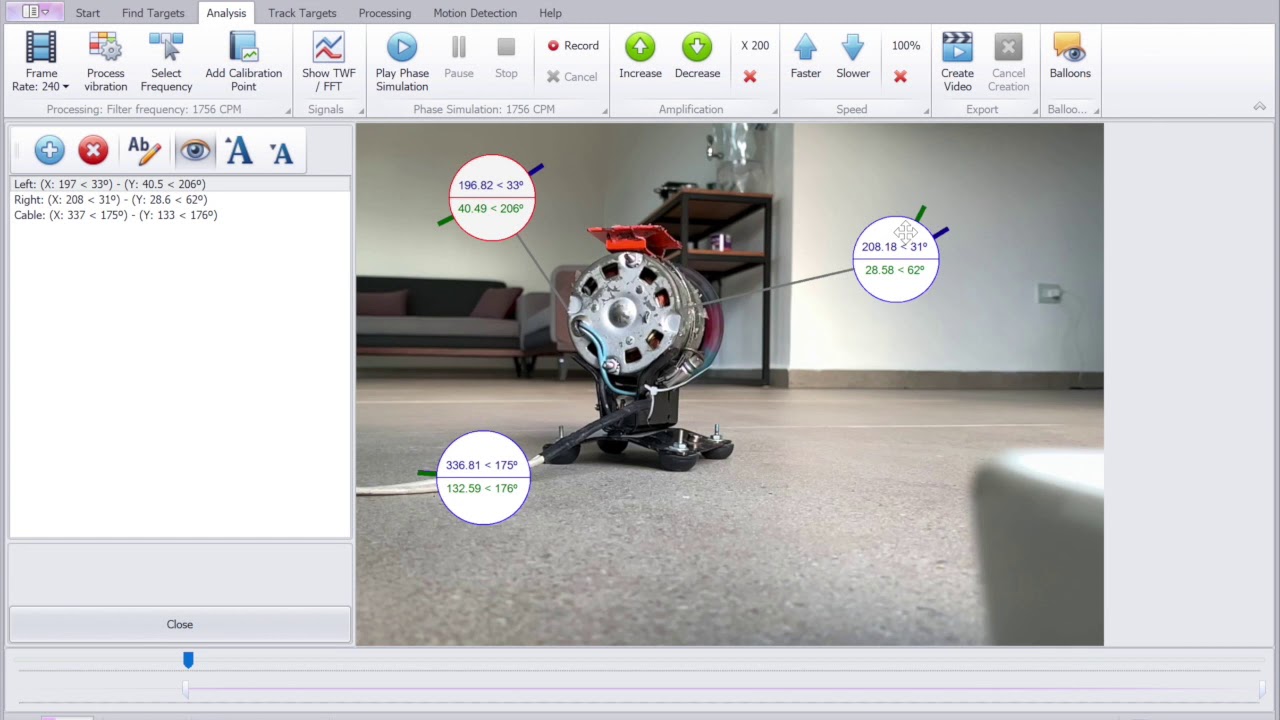Screen dimensions: 1280x720
Task: Click the balloon reading 336.81 < 175º
Action: 482,477
